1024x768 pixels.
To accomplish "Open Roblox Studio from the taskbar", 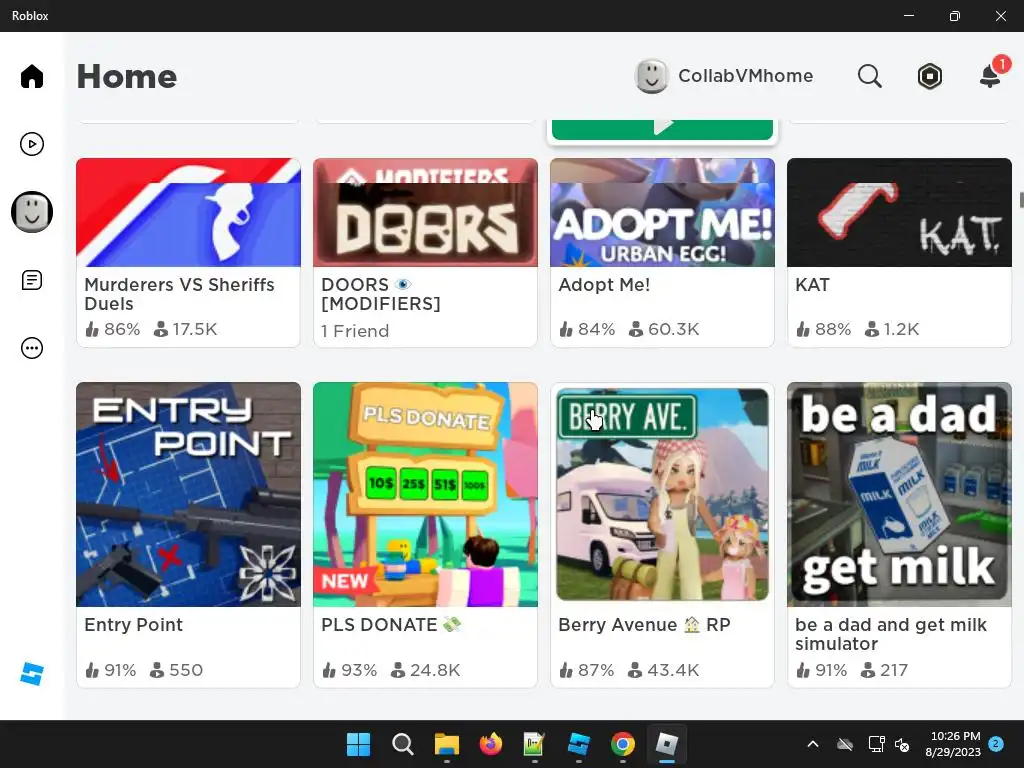I will point(579,744).
